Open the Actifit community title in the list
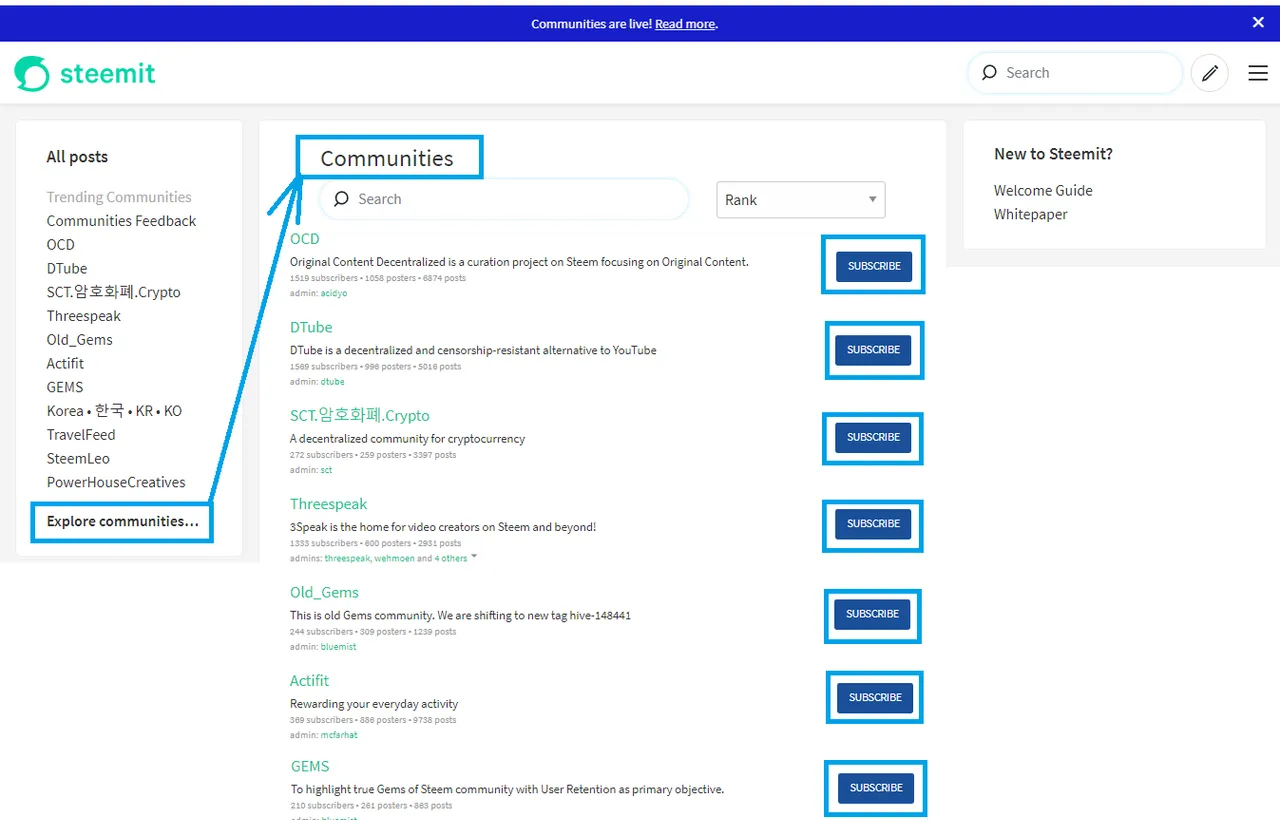 pyautogui.click(x=309, y=680)
